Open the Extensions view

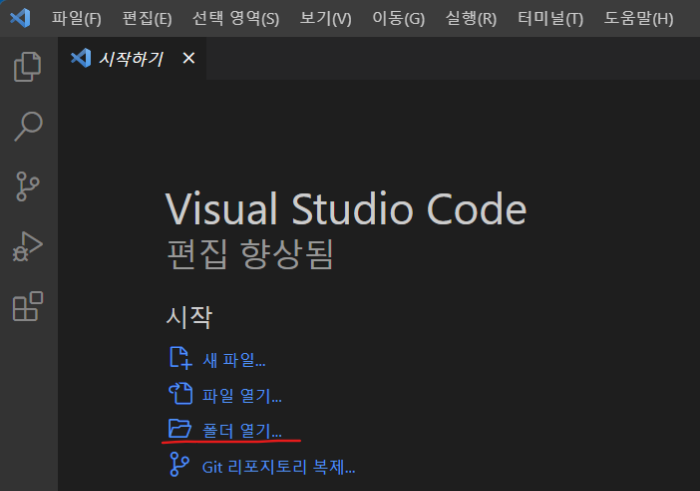28,306
